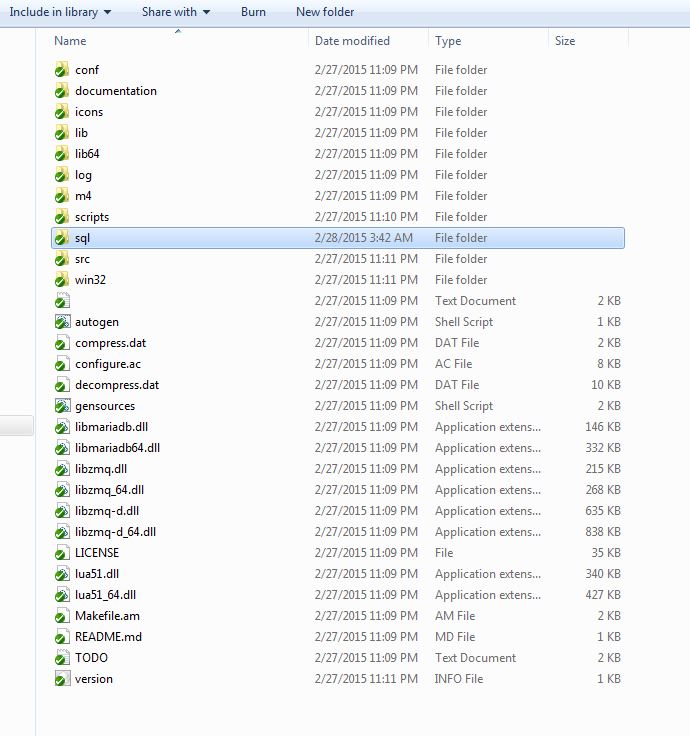
Task: Click the autogen shell script icon
Action: point(61,322)
